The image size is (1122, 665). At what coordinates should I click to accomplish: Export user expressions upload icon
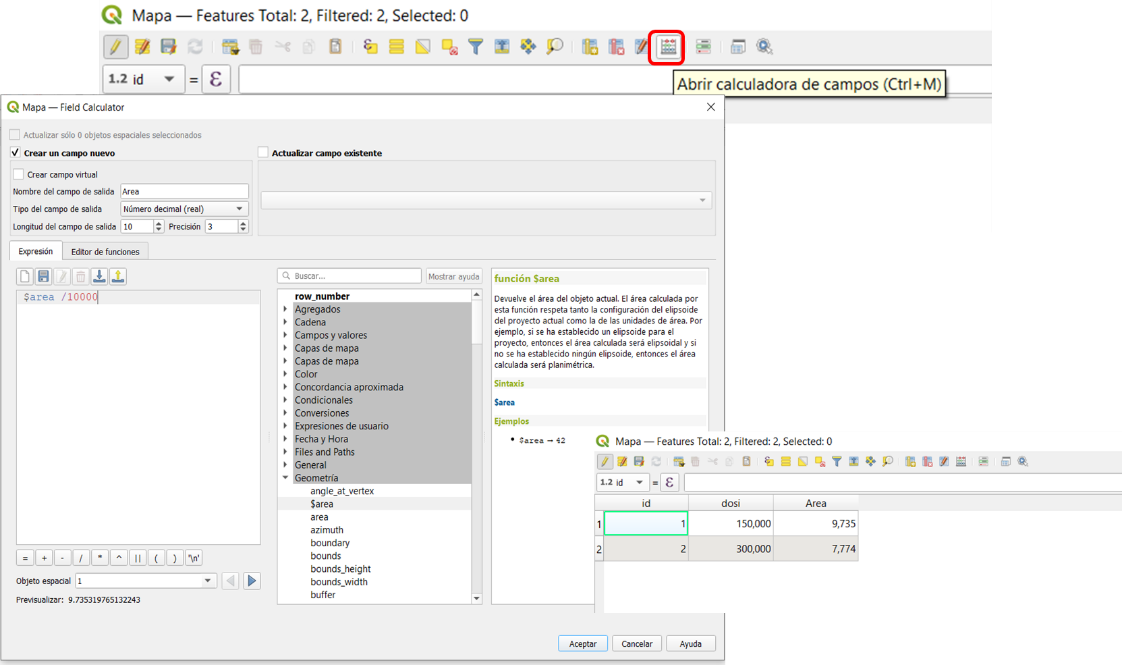pos(118,276)
